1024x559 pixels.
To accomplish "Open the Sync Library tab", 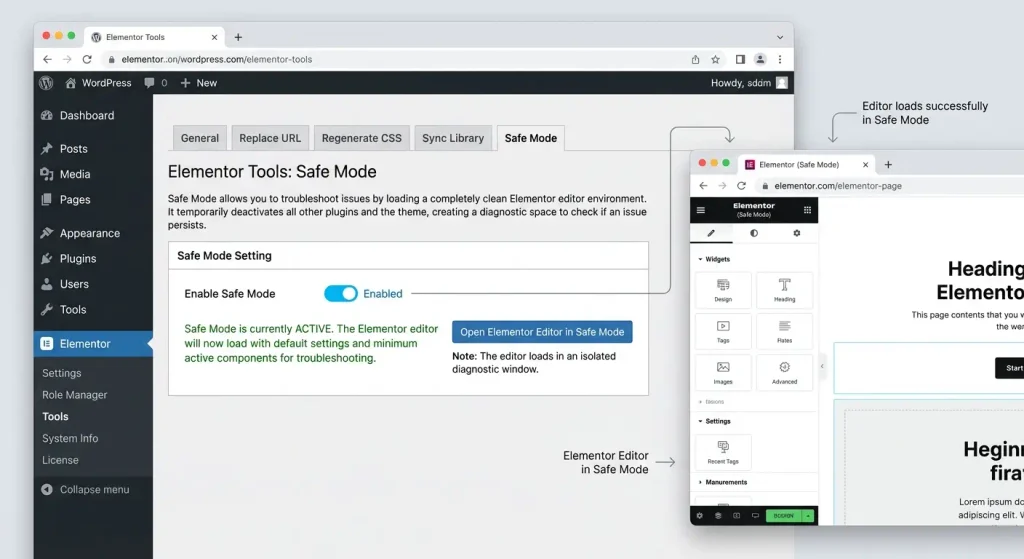I will [x=453, y=138].
